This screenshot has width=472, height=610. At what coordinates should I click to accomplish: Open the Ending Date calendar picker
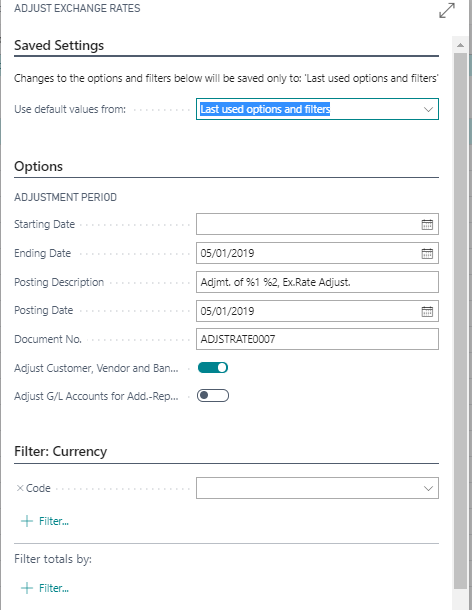427,254
